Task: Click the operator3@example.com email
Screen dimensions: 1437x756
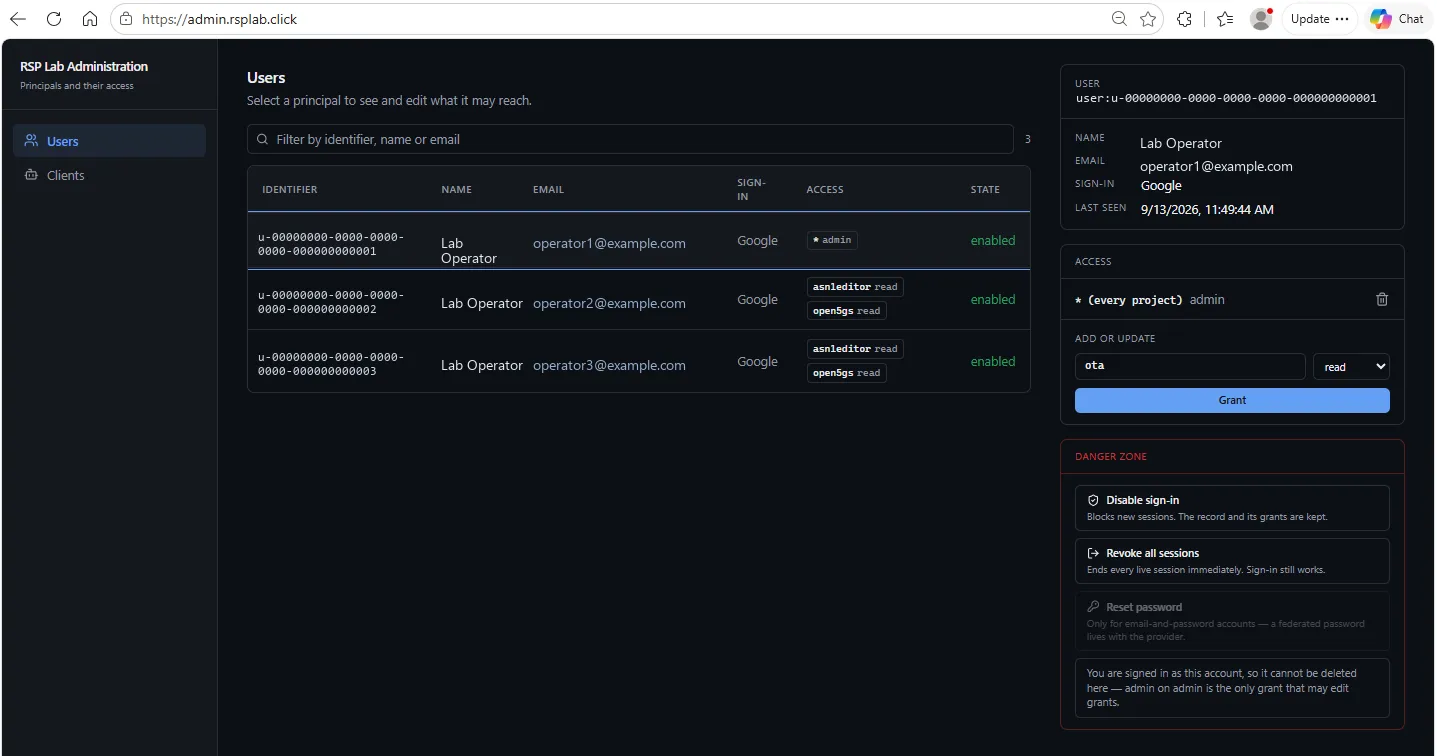Action: pyautogui.click(x=609, y=365)
